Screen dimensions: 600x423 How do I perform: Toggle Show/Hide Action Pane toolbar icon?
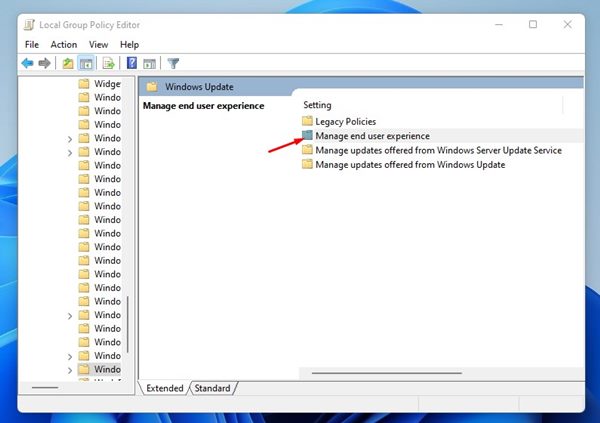(149, 64)
